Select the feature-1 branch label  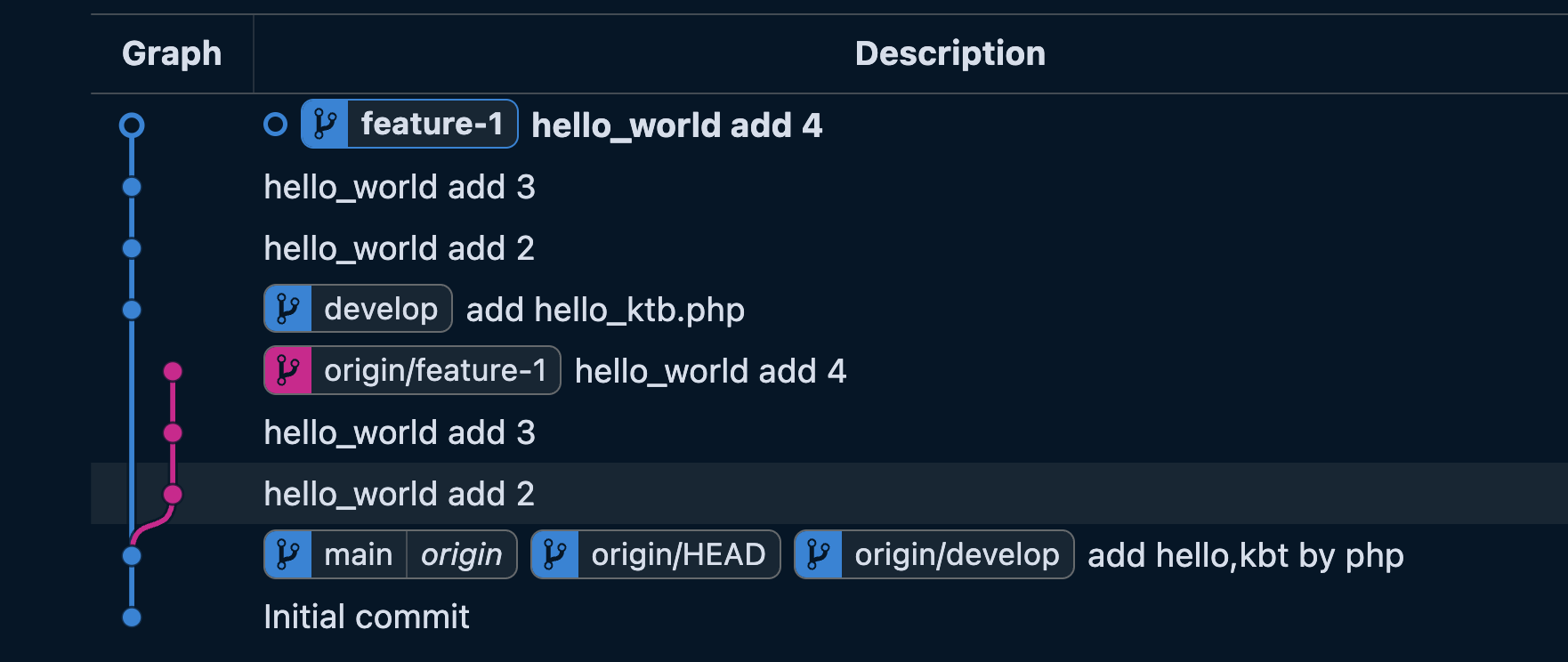(432, 124)
